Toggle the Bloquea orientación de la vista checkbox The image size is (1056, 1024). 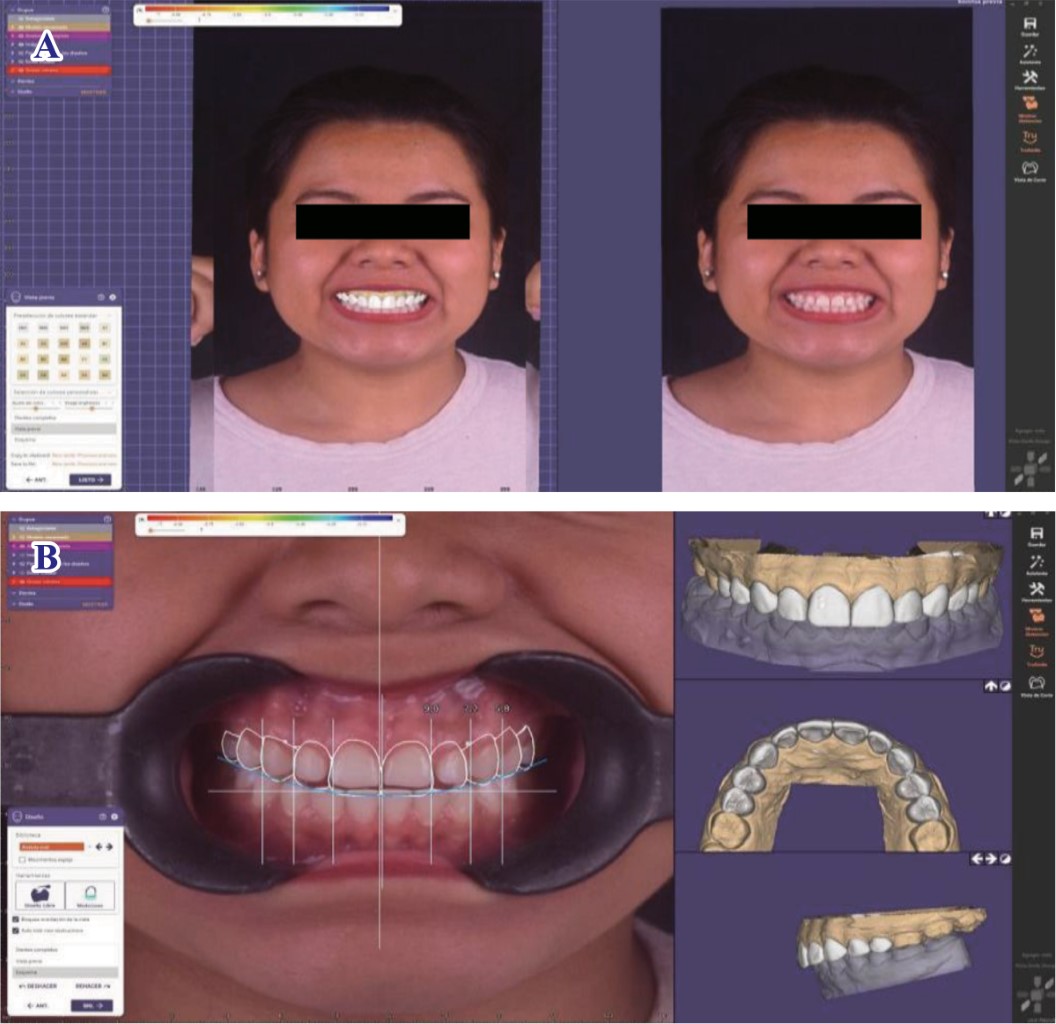point(17,919)
